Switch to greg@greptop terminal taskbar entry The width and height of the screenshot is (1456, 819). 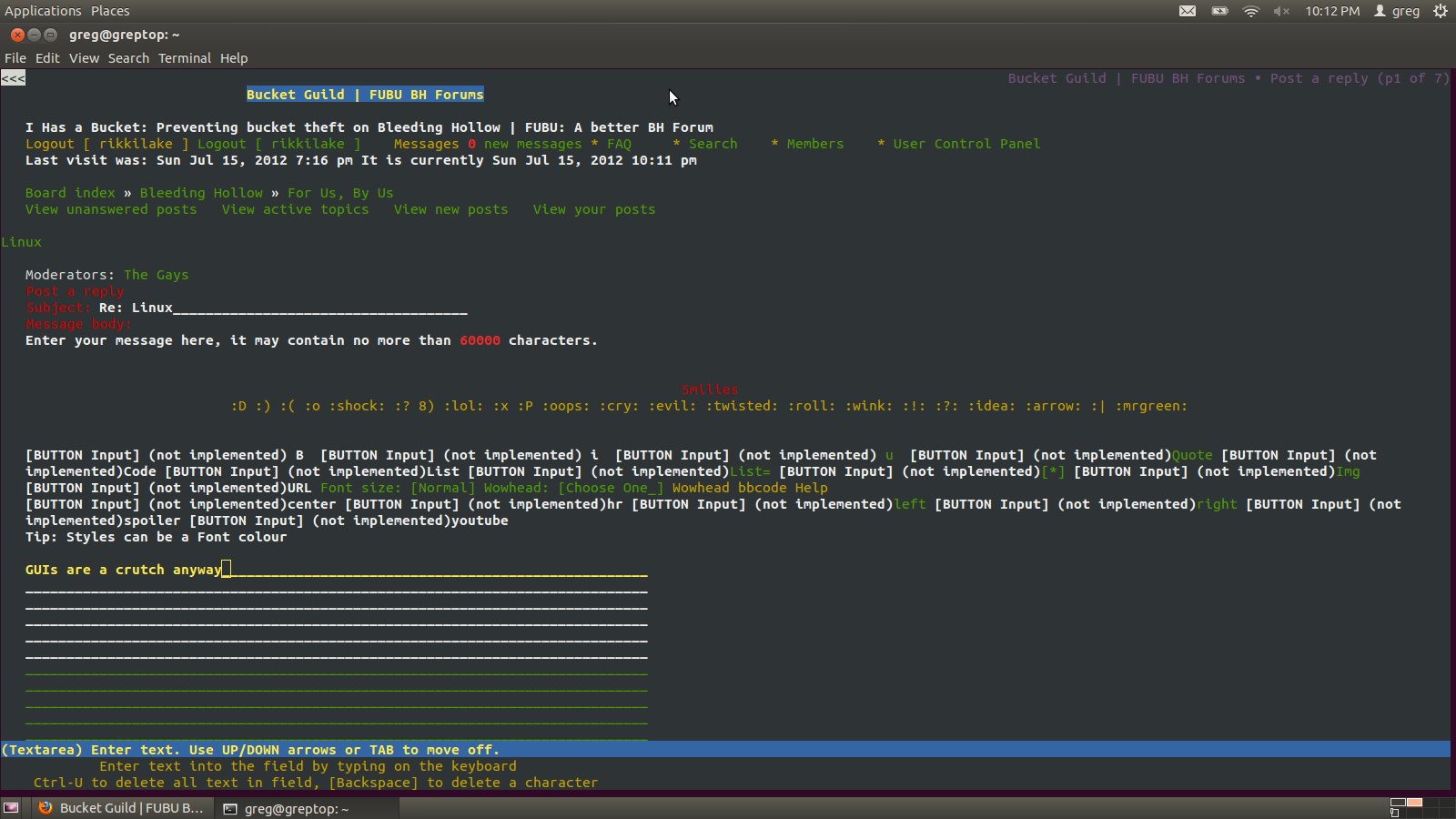(308, 808)
